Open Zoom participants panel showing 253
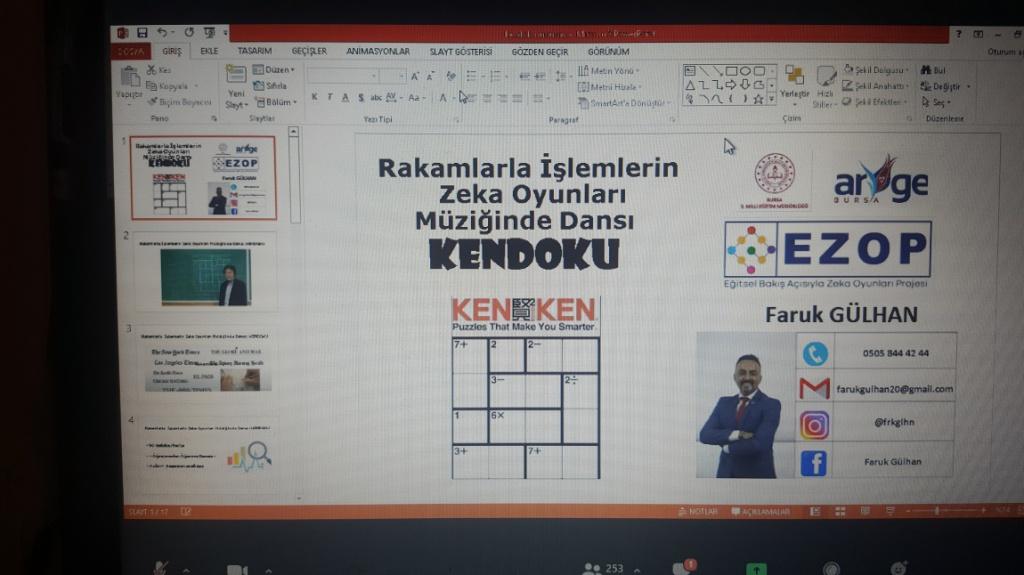The height and width of the screenshot is (575, 1024). 604,568
